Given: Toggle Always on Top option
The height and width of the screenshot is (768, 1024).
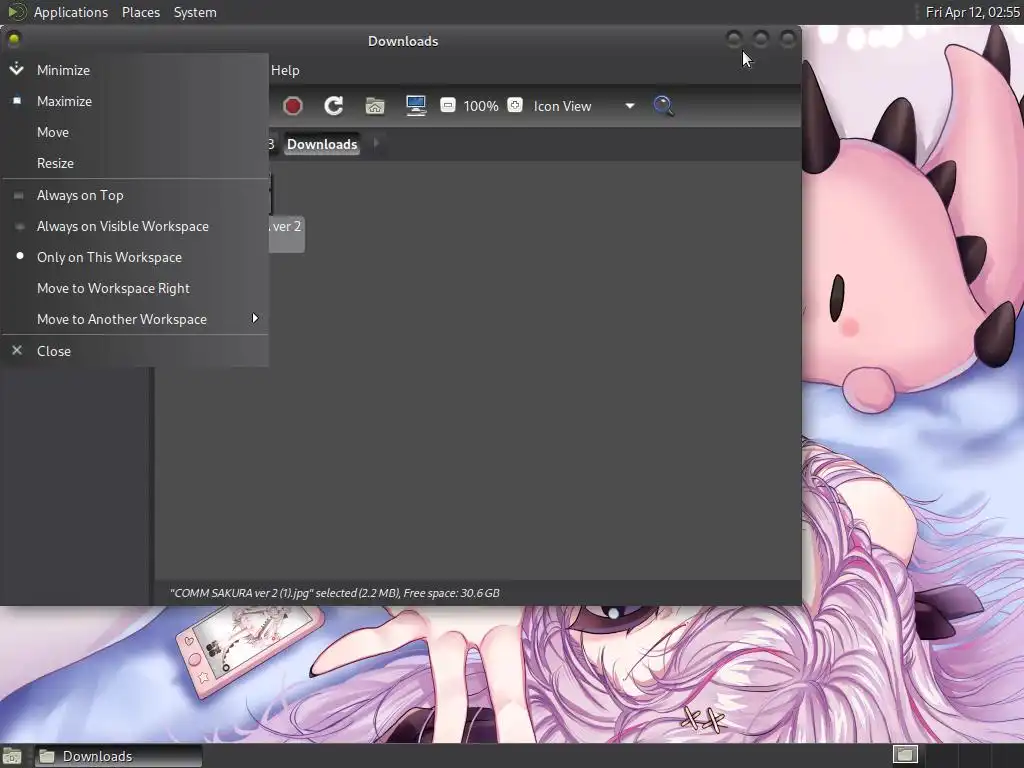Looking at the screenshot, I should 135,195.
